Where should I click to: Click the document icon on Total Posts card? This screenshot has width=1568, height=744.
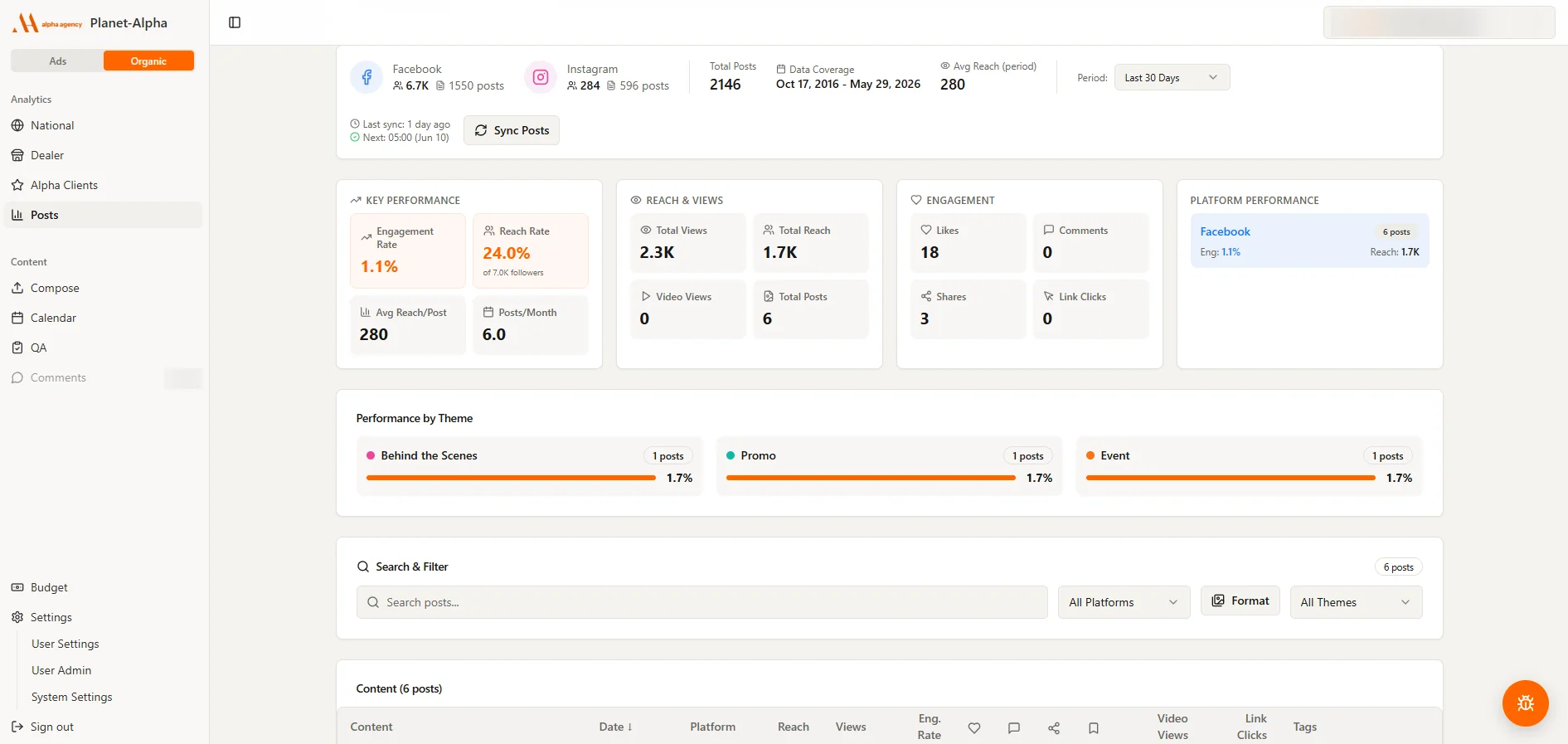pyautogui.click(x=769, y=296)
